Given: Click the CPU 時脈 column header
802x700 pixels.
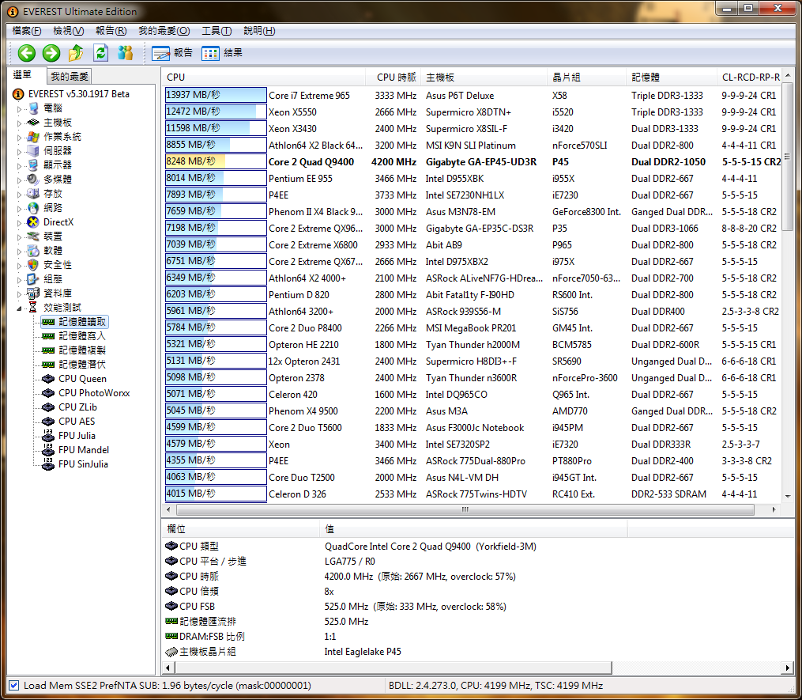Looking at the screenshot, I should click(393, 77).
